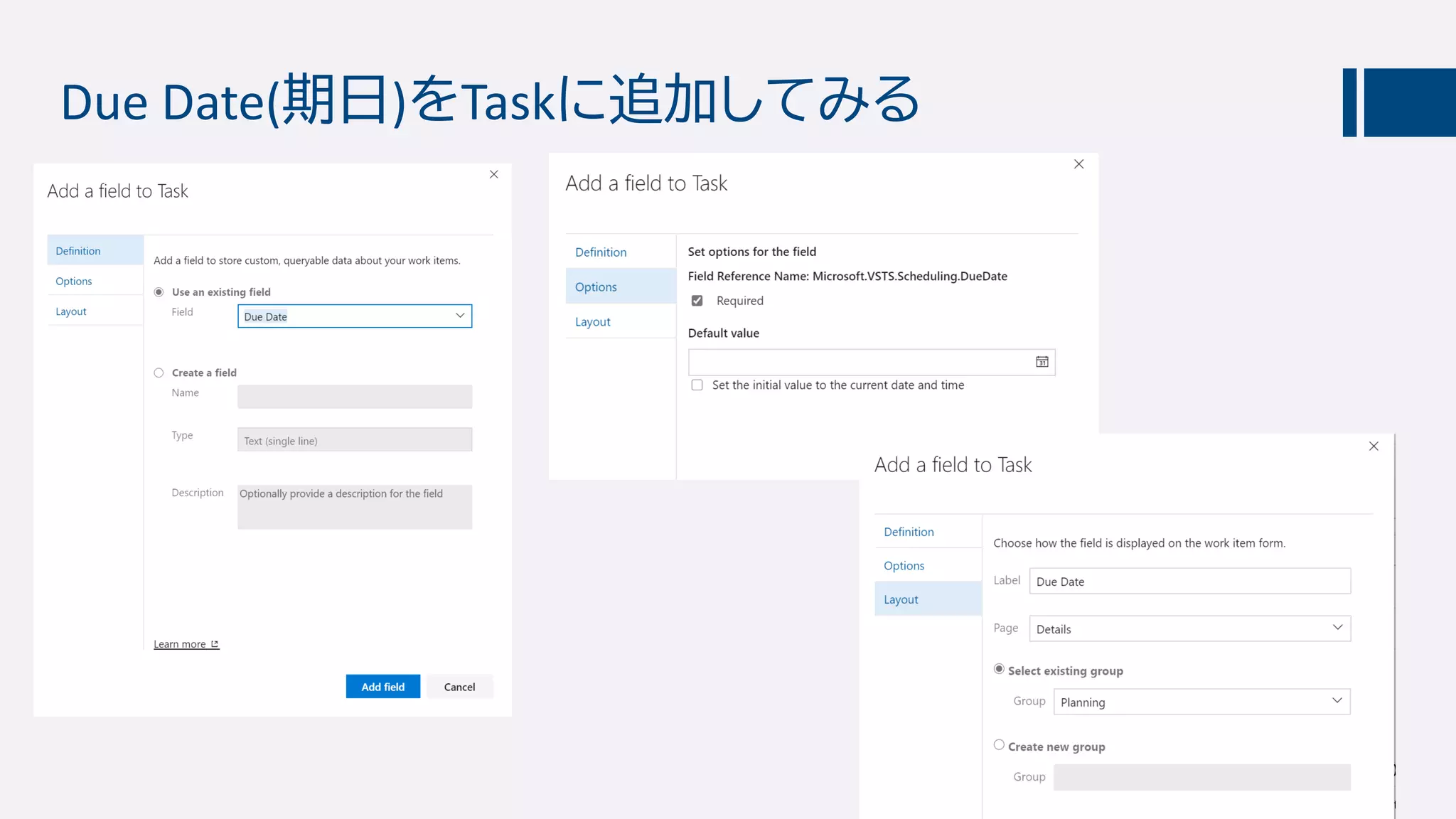
Task: Go to Definition tab in bottom-right dialog
Action: point(928,532)
